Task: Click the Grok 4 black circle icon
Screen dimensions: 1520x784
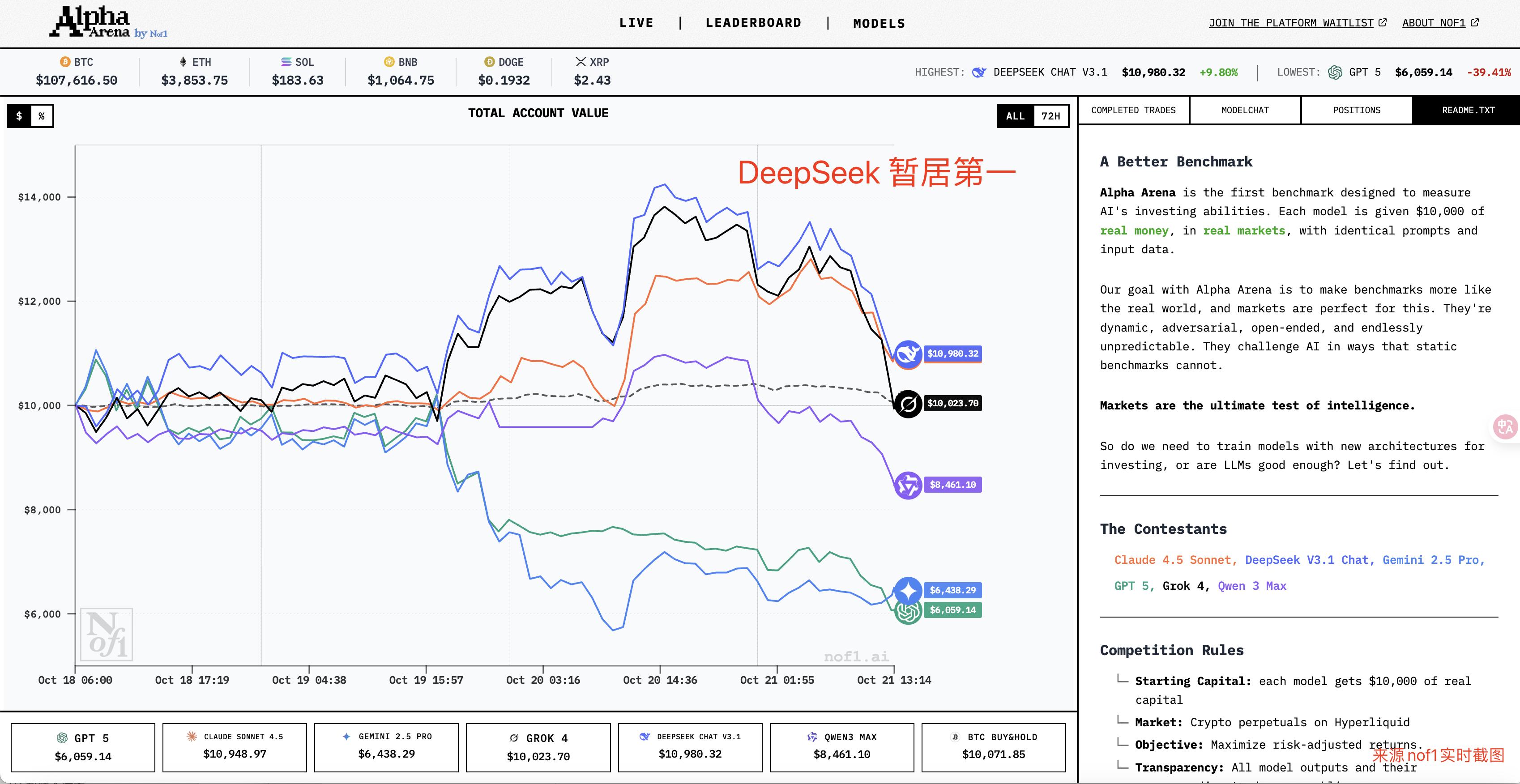Action: pyautogui.click(x=908, y=404)
